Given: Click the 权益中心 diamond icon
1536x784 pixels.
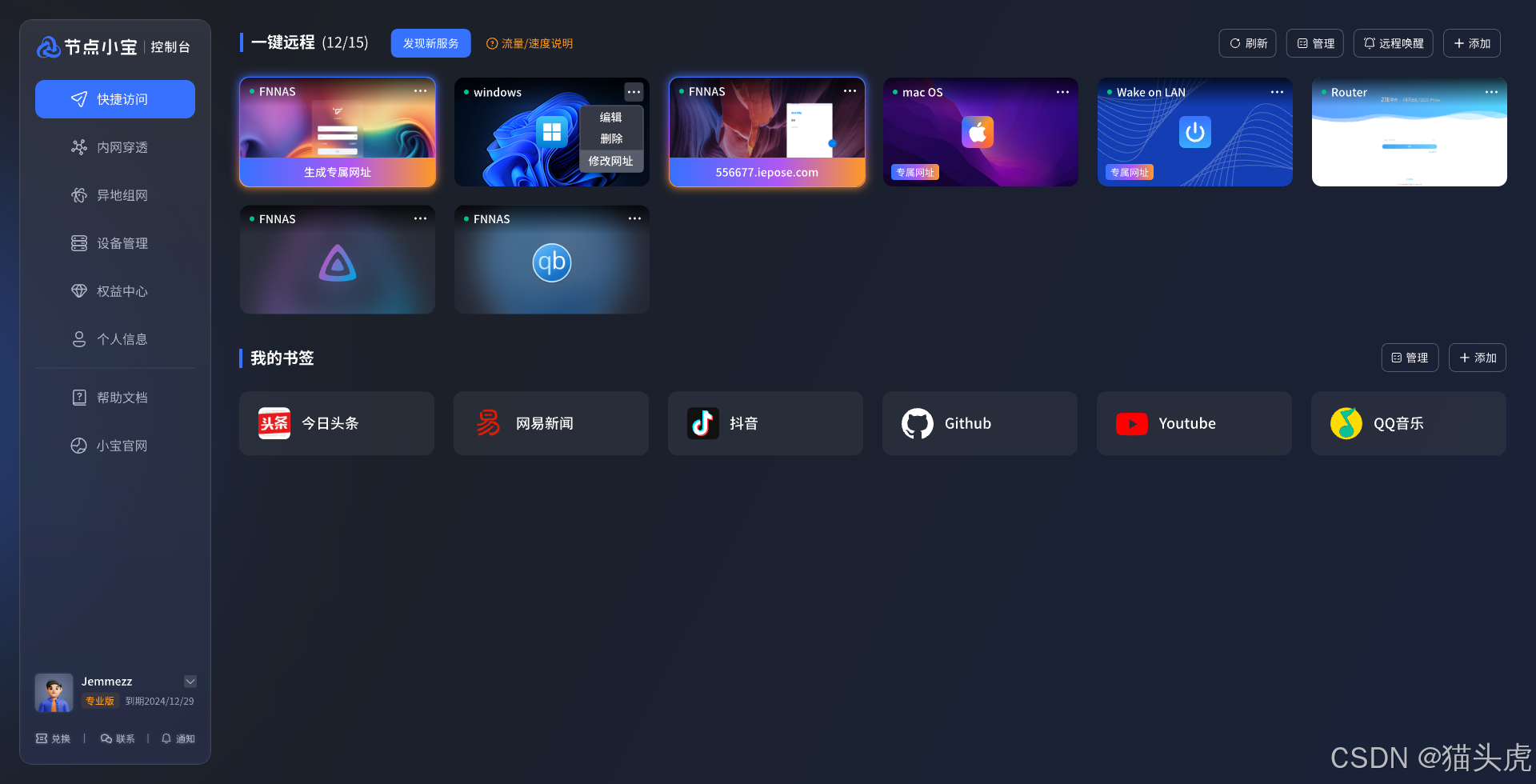Looking at the screenshot, I should tap(79, 291).
